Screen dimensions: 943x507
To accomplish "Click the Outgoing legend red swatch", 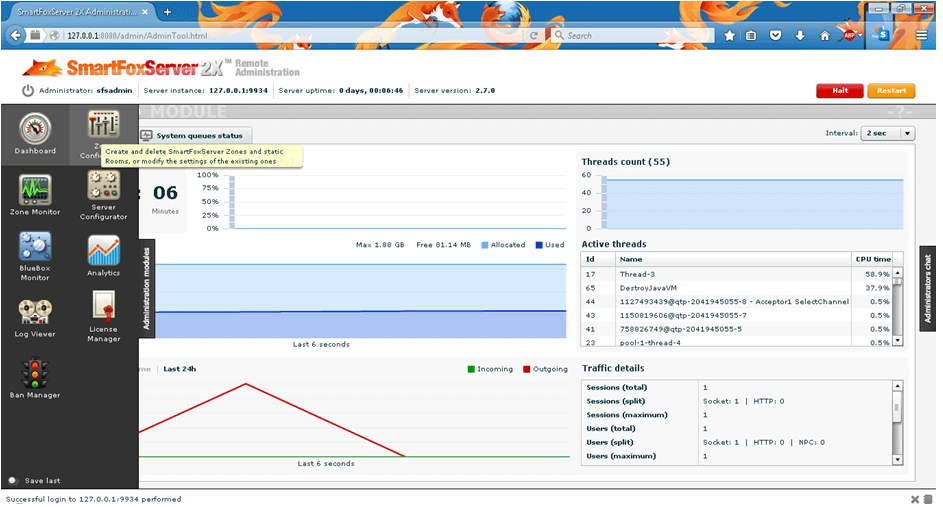I will (526, 369).
